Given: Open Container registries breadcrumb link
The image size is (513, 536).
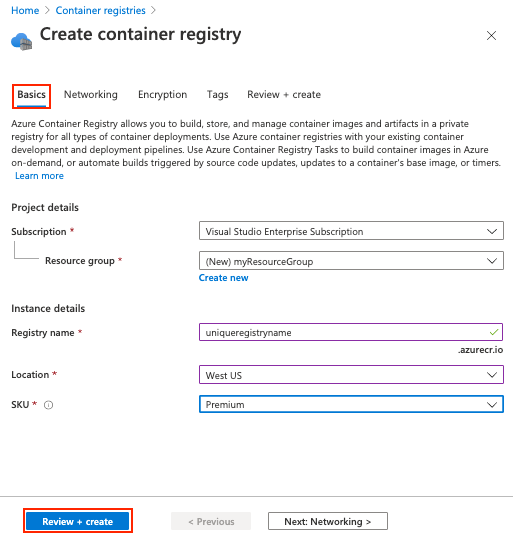Looking at the screenshot, I should [x=100, y=11].
